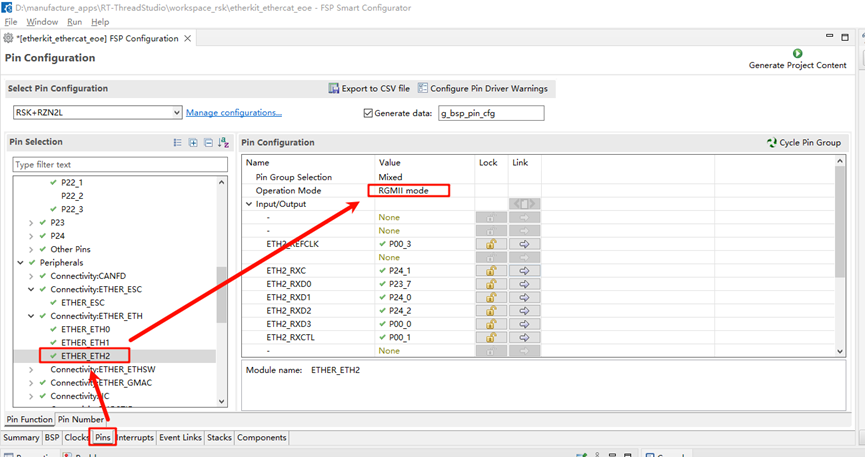Click in the Type filter text field
865x457 pixels.
(x=120, y=164)
